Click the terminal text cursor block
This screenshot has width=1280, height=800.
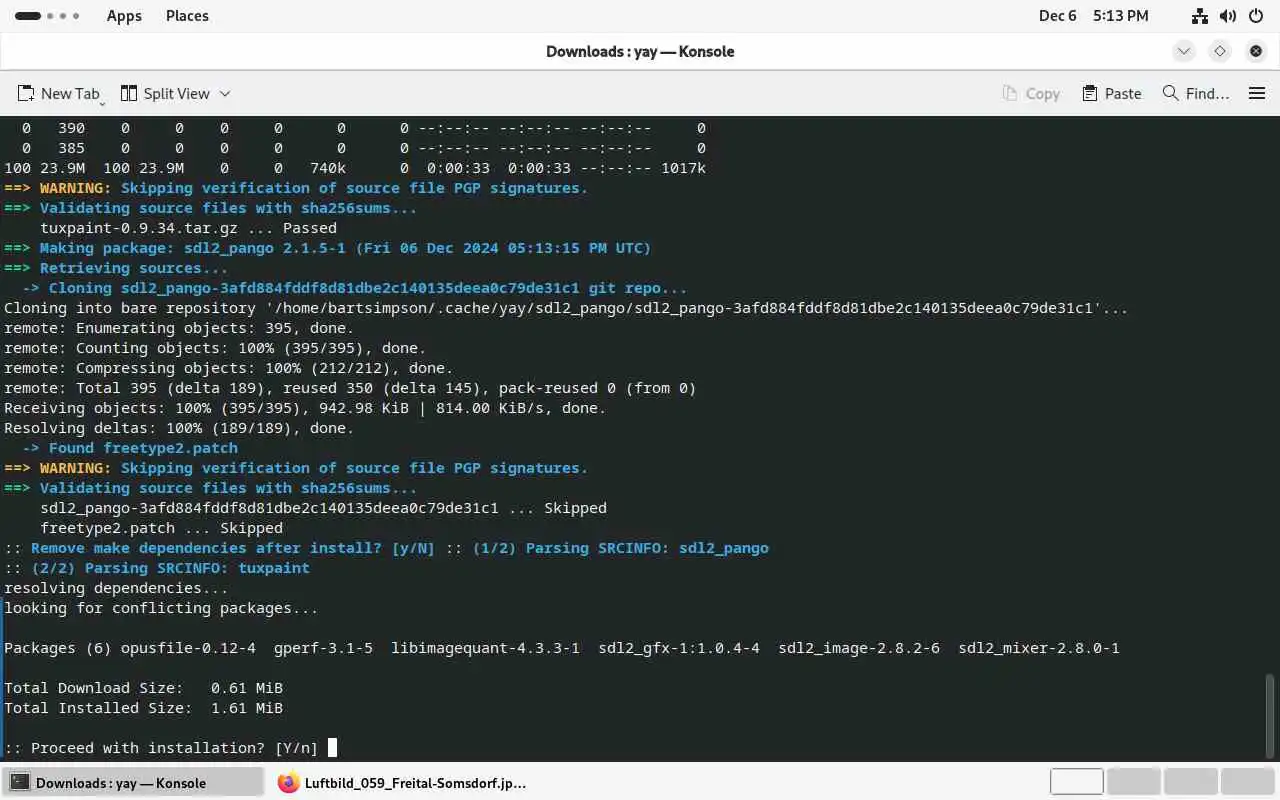[332, 748]
